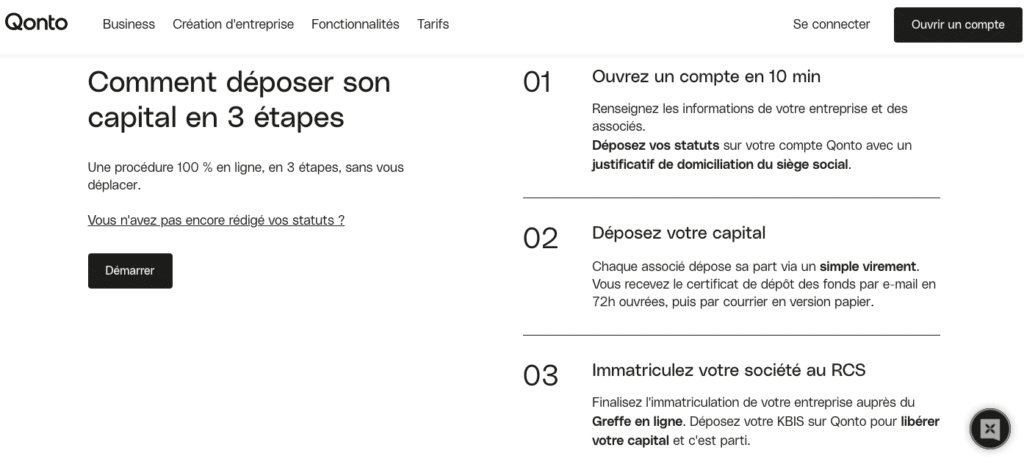
Task: Open the chat widget icon
Action: 990,429
